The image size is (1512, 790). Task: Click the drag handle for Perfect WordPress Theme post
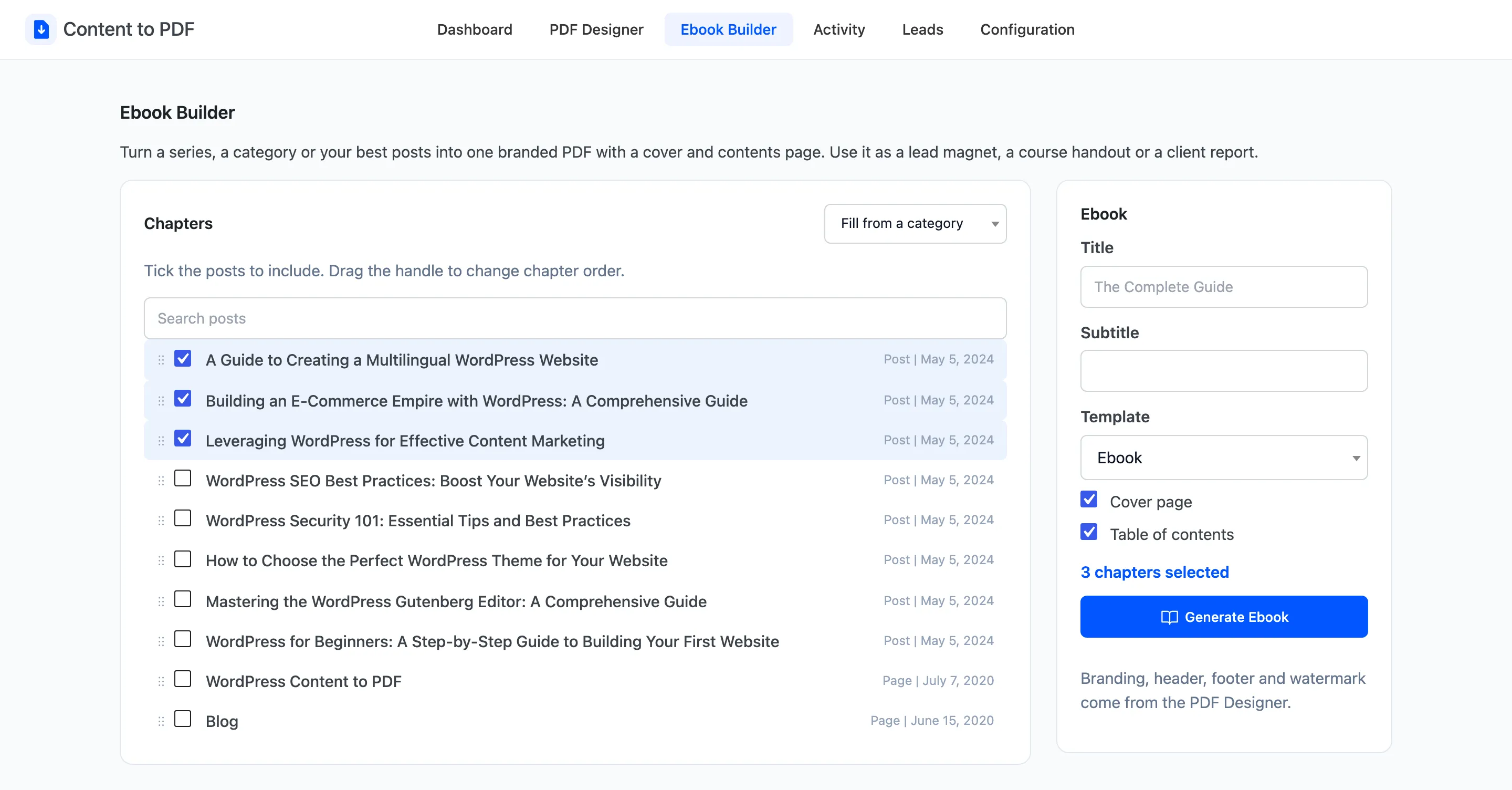[x=161, y=560]
